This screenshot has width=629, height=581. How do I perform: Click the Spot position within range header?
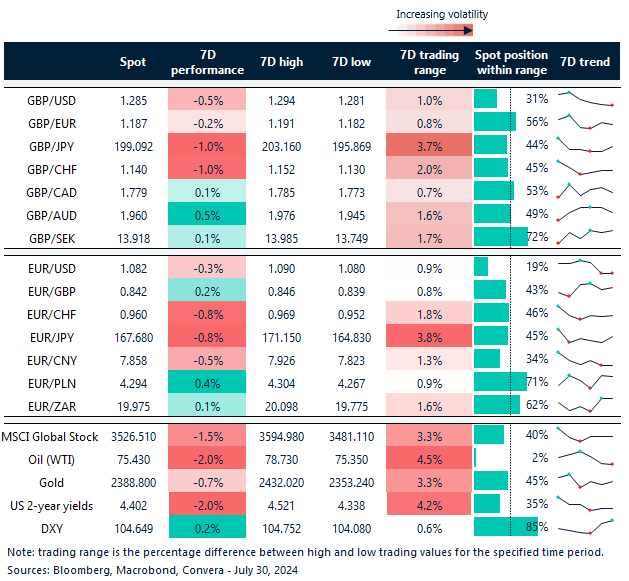tap(510, 62)
